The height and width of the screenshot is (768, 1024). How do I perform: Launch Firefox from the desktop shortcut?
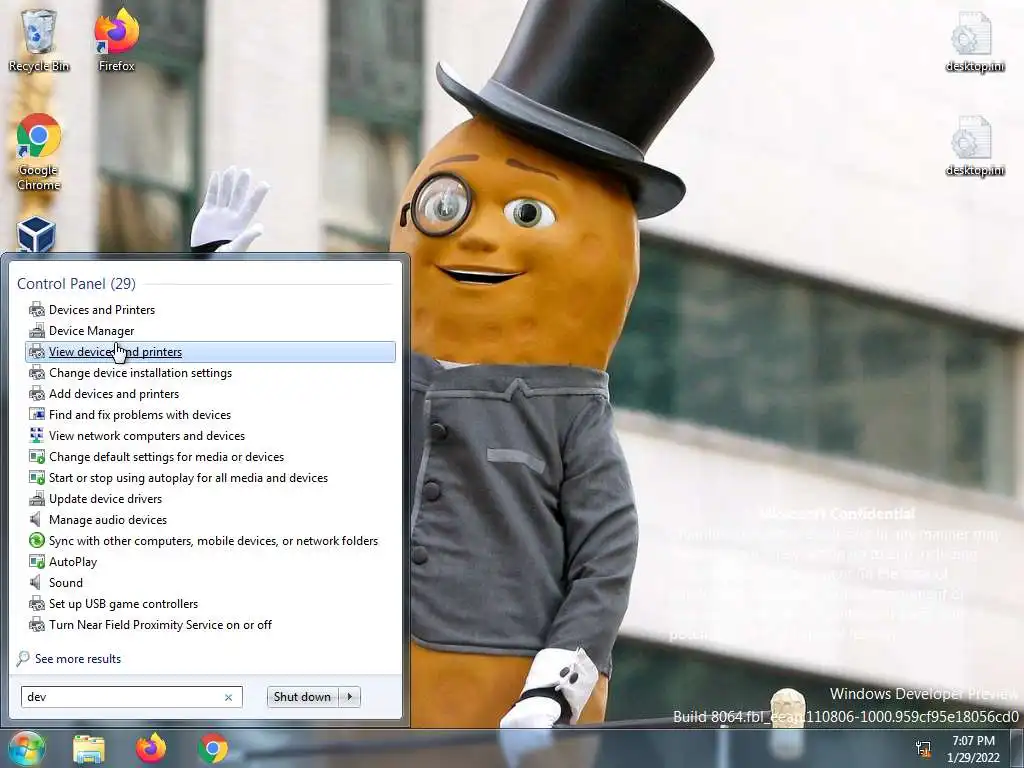click(x=116, y=39)
